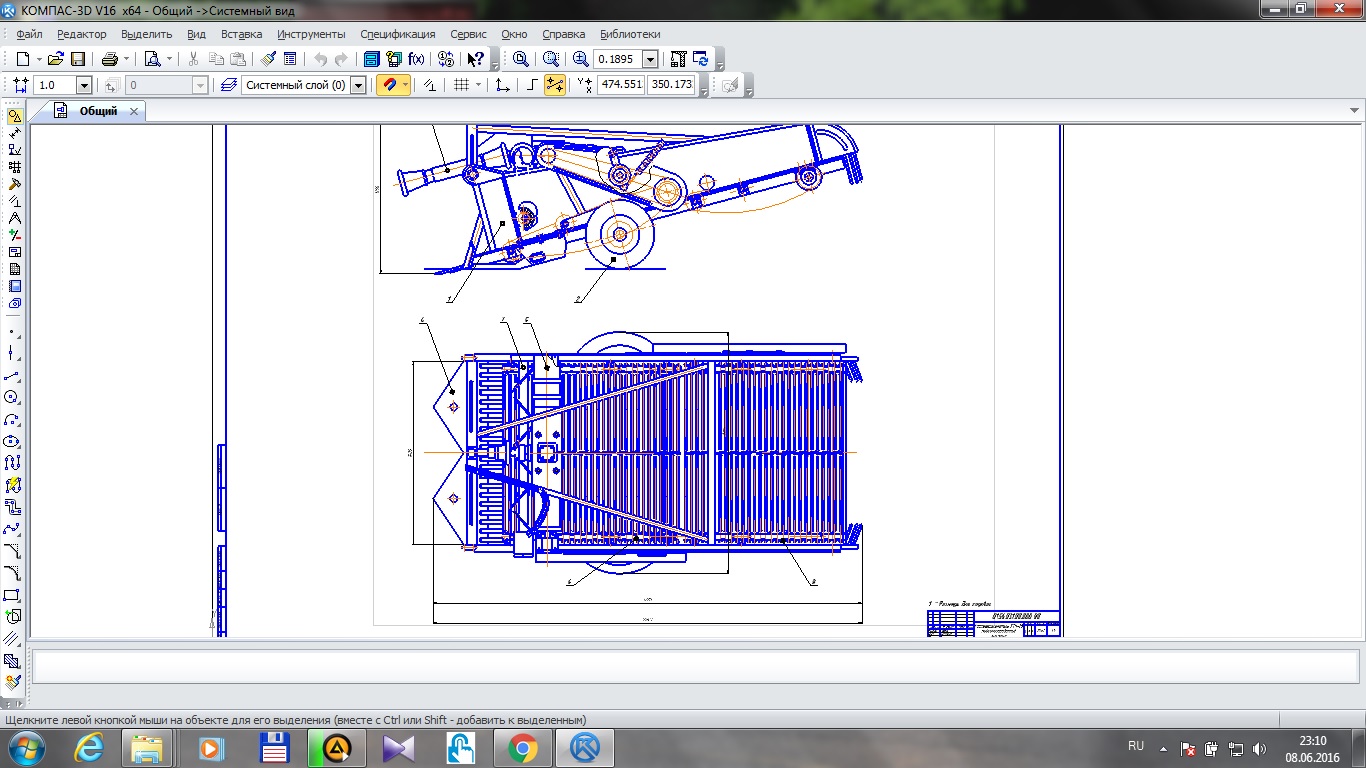This screenshot has height=768, width=1366.
Task: Select the circle tool
Action: pos(11,397)
